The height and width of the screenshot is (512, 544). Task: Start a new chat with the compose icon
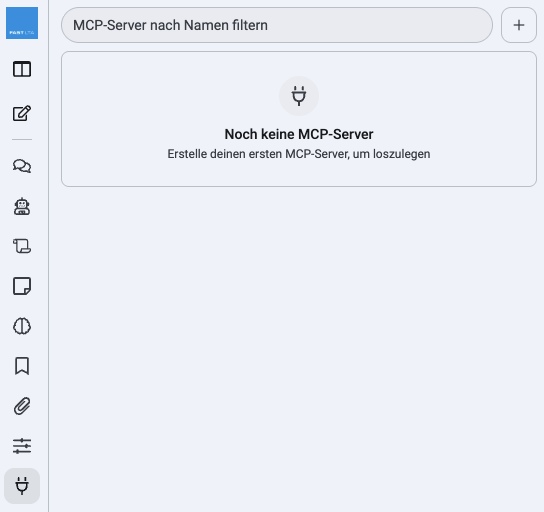coord(22,113)
